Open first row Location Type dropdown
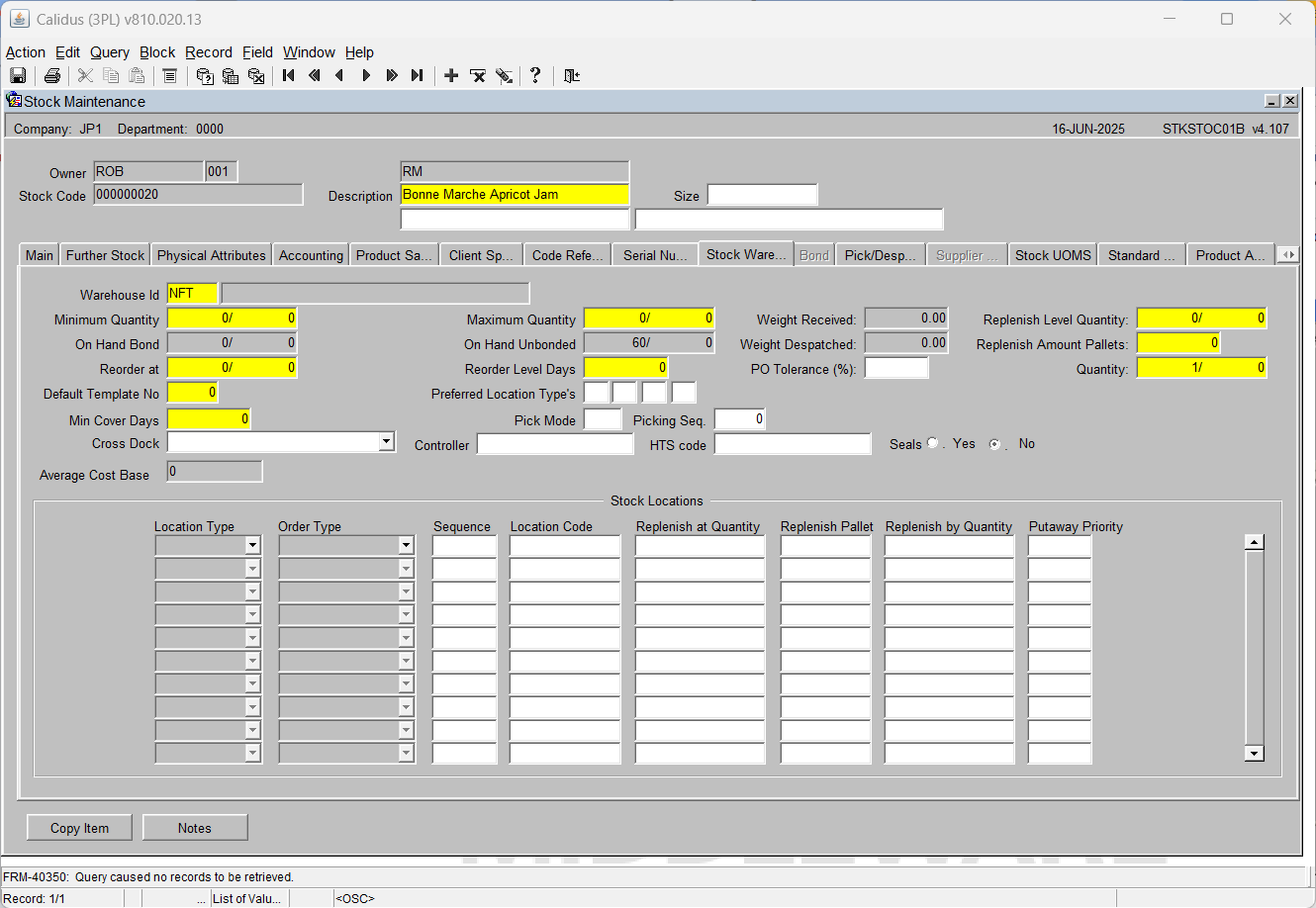Image resolution: width=1316 pixels, height=908 pixels. coord(252,545)
